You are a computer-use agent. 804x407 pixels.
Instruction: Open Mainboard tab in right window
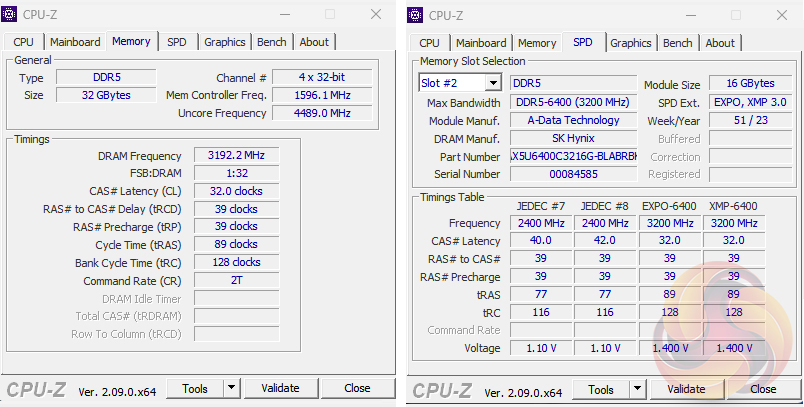click(481, 43)
